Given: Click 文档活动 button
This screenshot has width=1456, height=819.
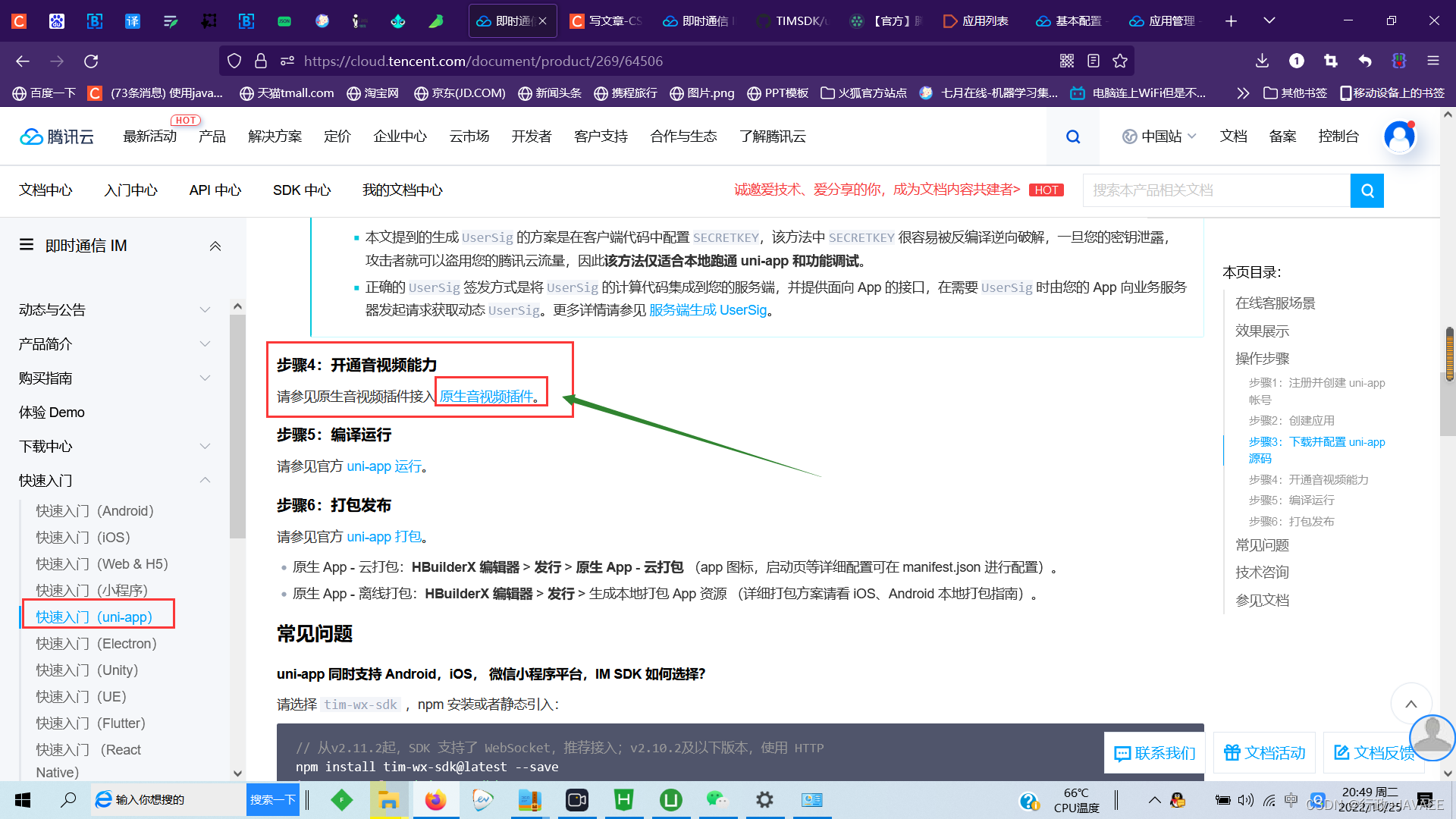Looking at the screenshot, I should point(1264,753).
